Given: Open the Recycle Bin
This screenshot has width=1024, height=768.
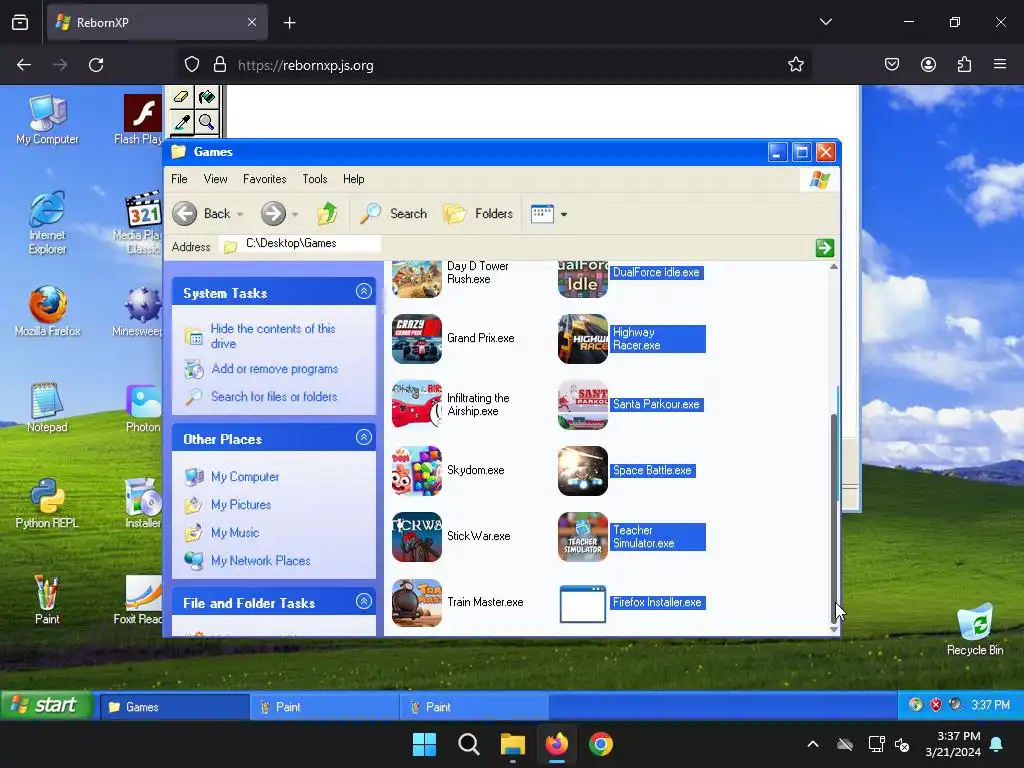Looking at the screenshot, I should pos(974,630).
